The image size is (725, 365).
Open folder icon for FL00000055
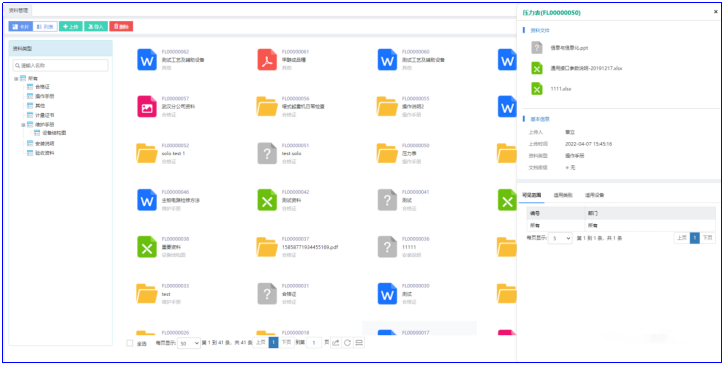(x=387, y=107)
